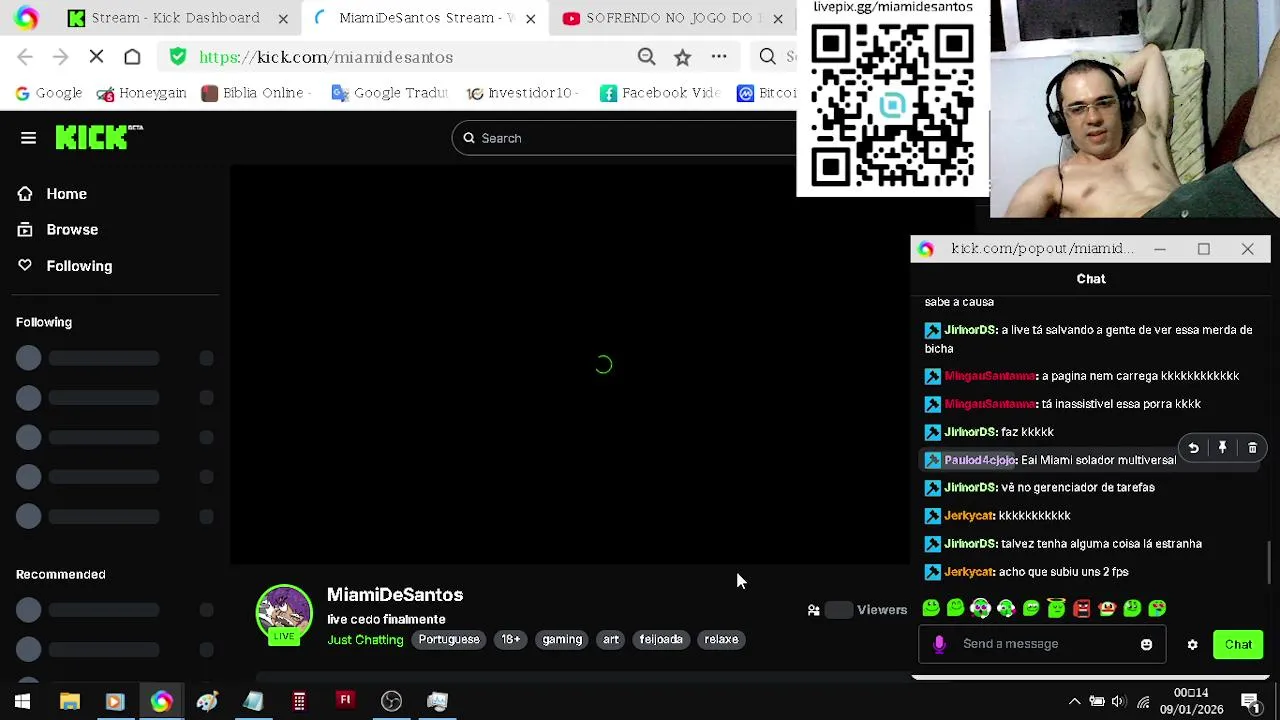Open the Kick hamburger sidebar menu
The width and height of the screenshot is (1280, 720).
(x=28, y=138)
